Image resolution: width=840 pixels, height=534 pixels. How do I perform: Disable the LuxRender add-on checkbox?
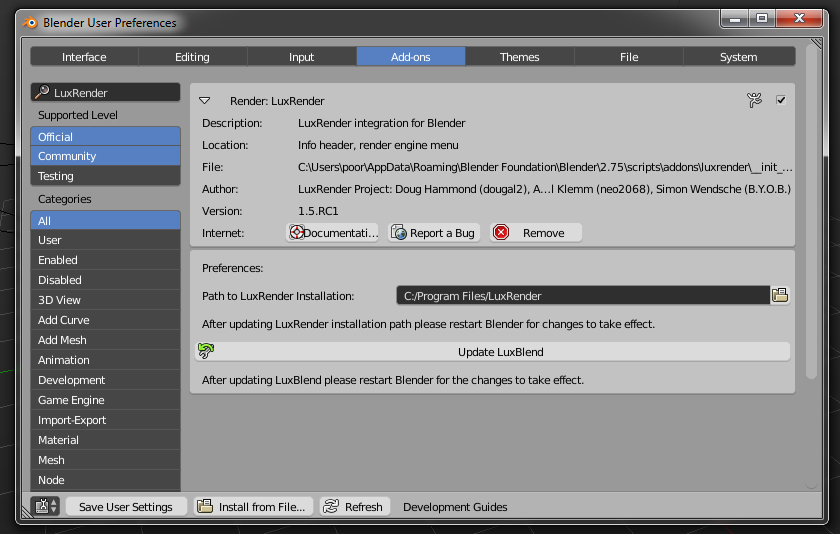[x=781, y=100]
